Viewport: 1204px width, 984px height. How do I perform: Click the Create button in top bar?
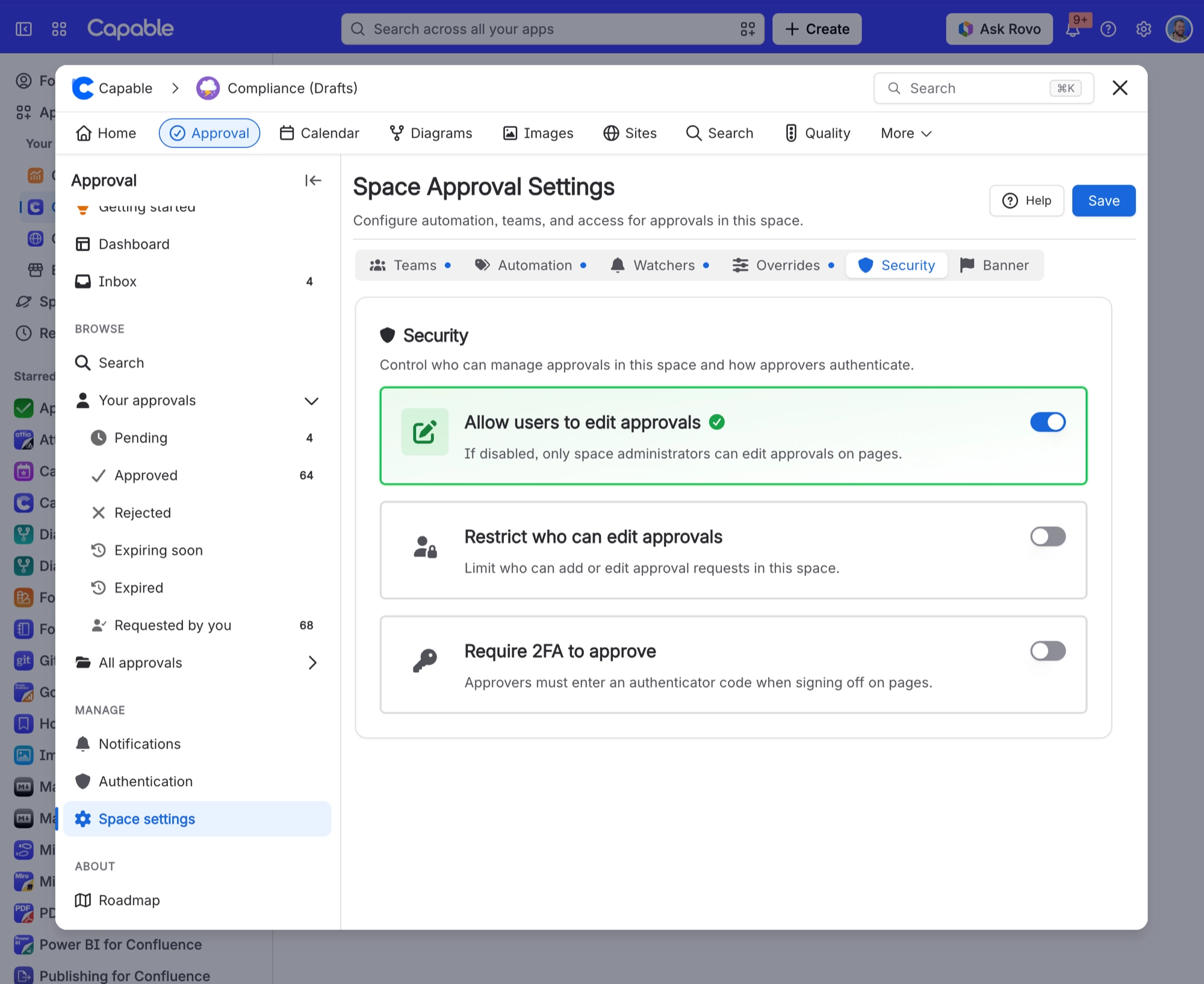(x=817, y=29)
